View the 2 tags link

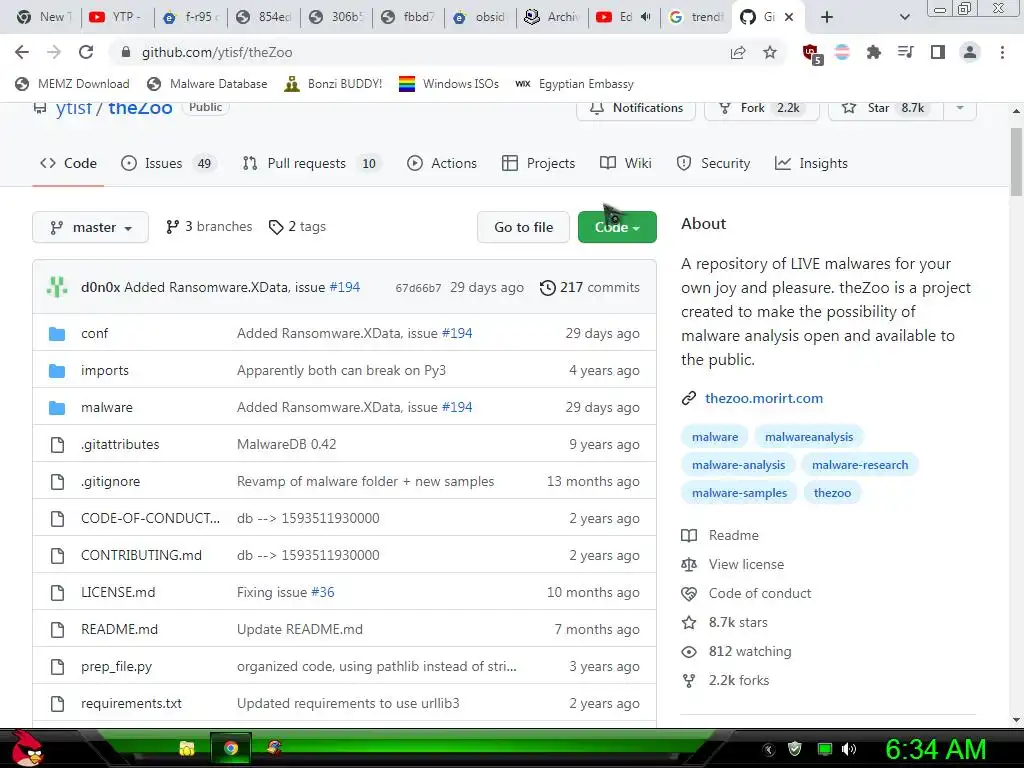point(297,227)
